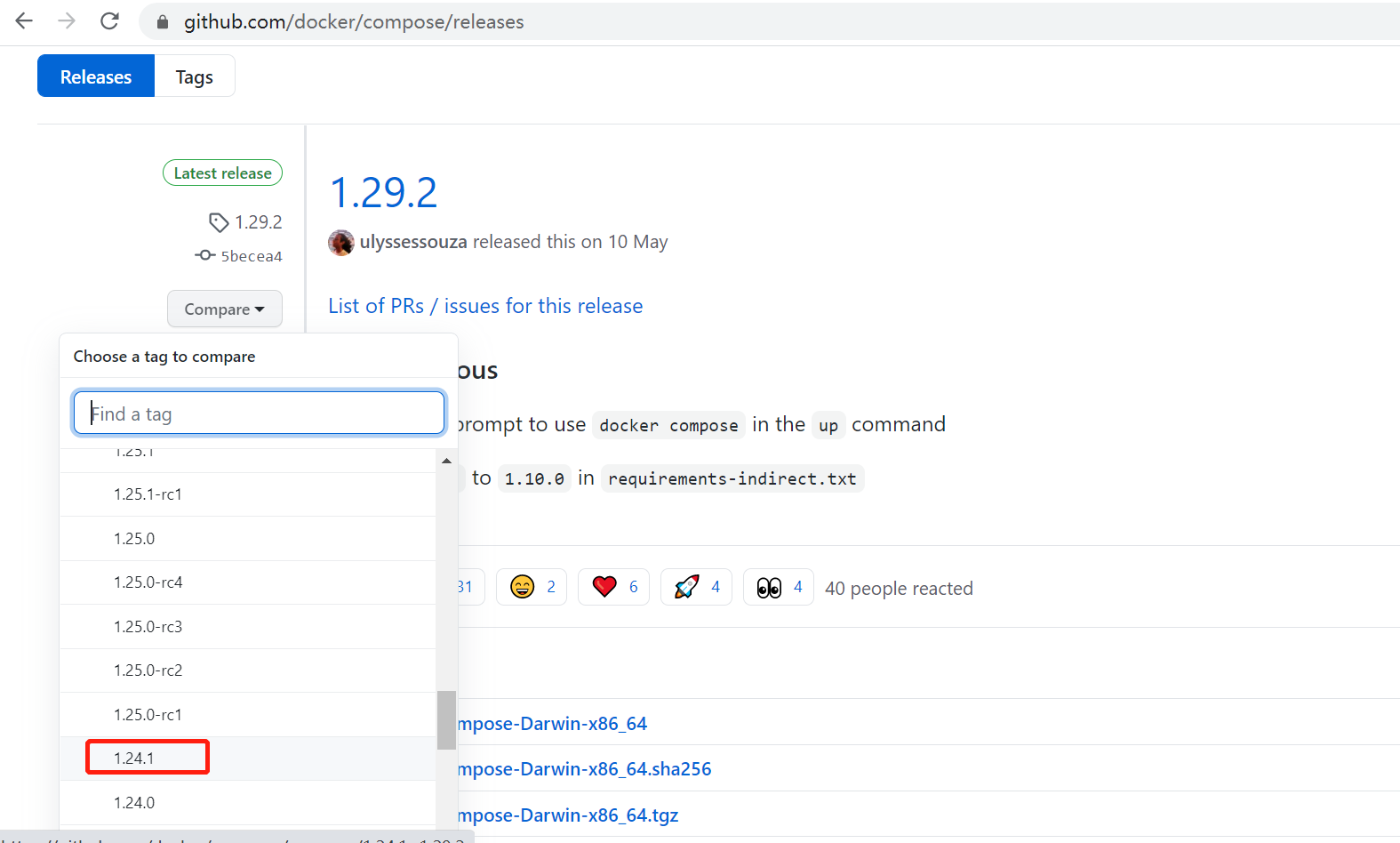Select tag 1.25.0 from the list
This screenshot has width=1400, height=843.
coord(248,539)
